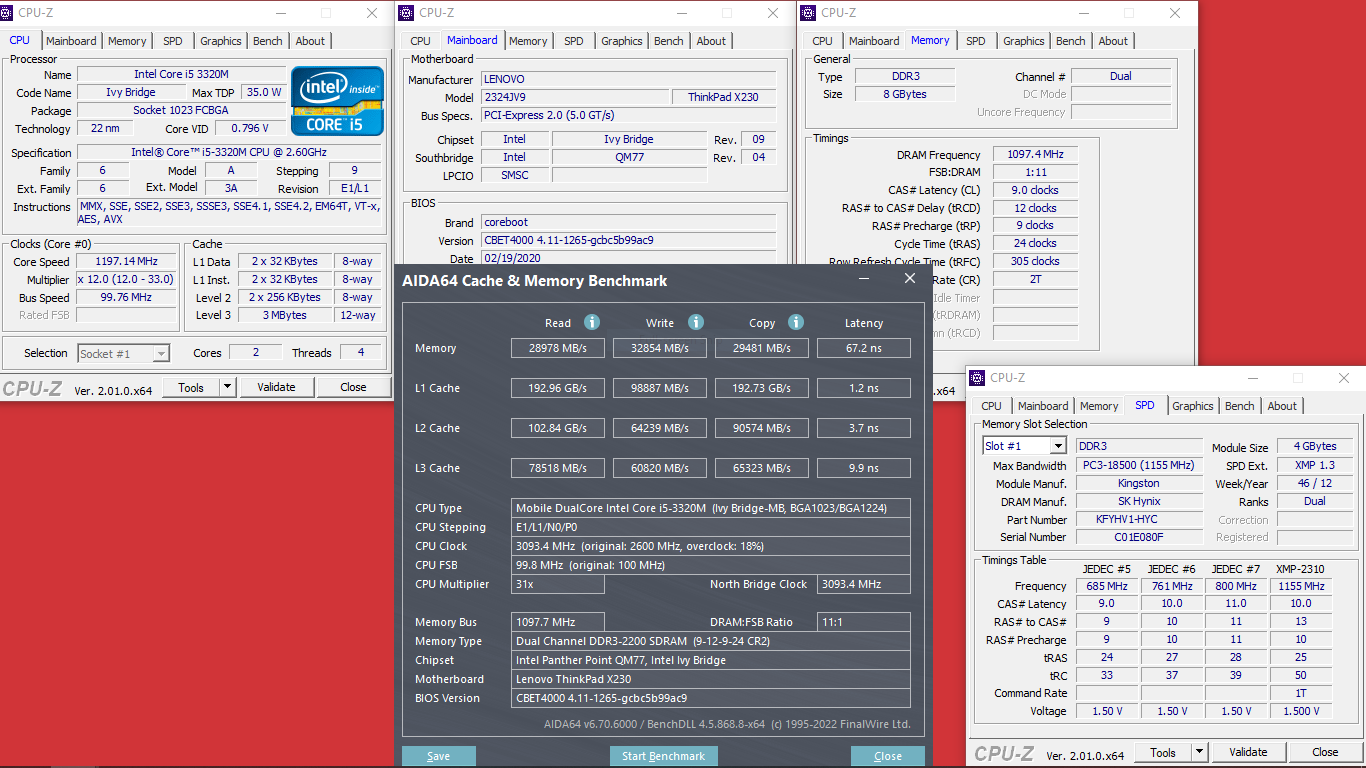Click L3 Cache Copy result 65323 MB/s
The width and height of the screenshot is (1366, 768).
coord(762,468)
